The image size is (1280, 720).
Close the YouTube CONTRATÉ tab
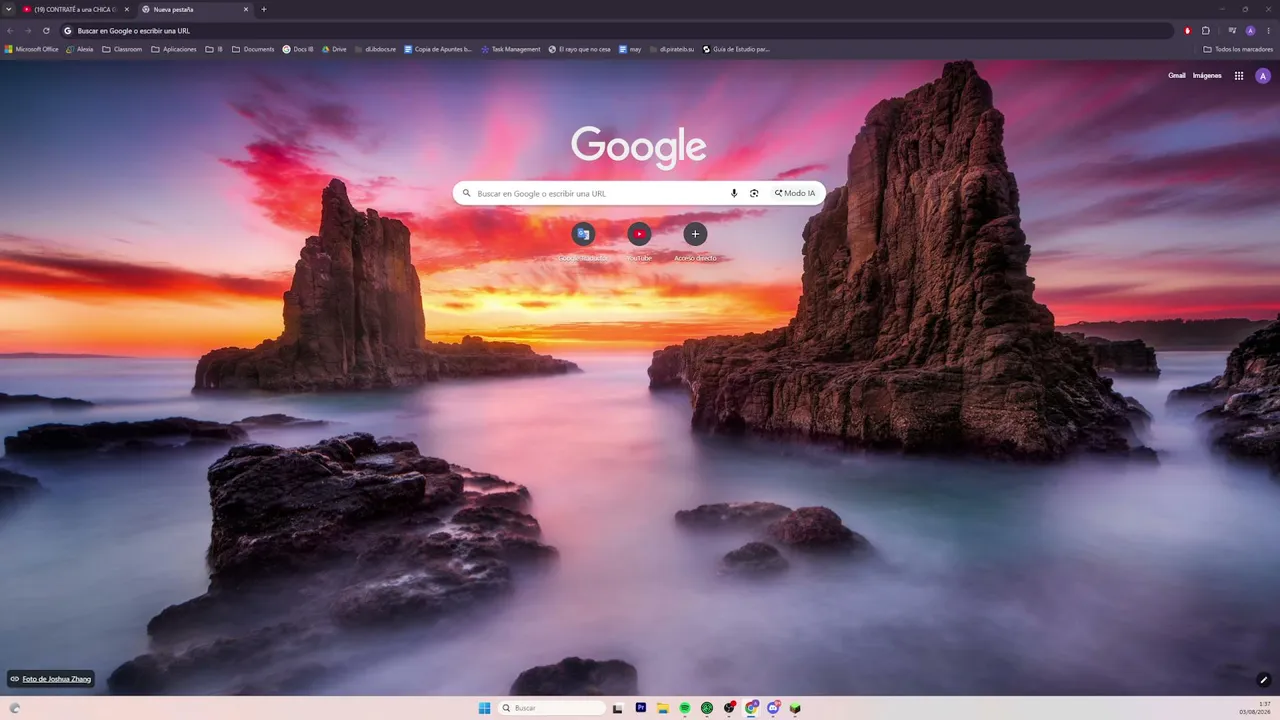127,9
